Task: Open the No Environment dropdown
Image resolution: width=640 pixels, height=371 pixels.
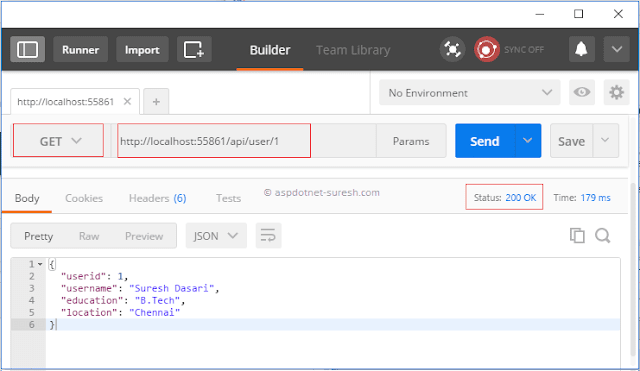Action: [x=469, y=93]
